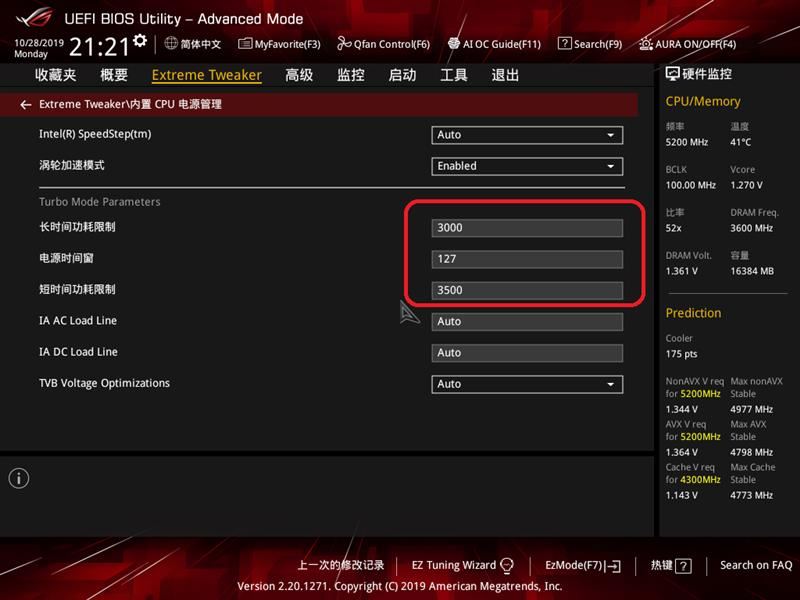Click the CPU/Memory section heading
This screenshot has height=600, width=800.
coord(703,102)
